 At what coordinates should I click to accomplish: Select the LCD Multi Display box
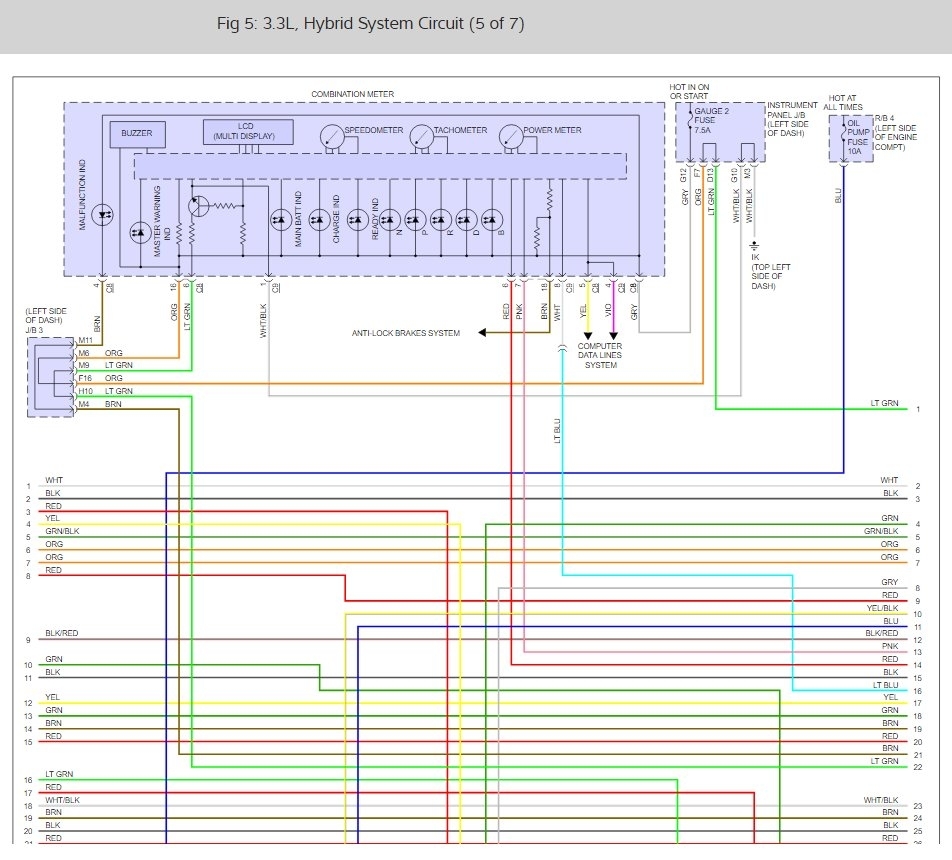[x=248, y=132]
